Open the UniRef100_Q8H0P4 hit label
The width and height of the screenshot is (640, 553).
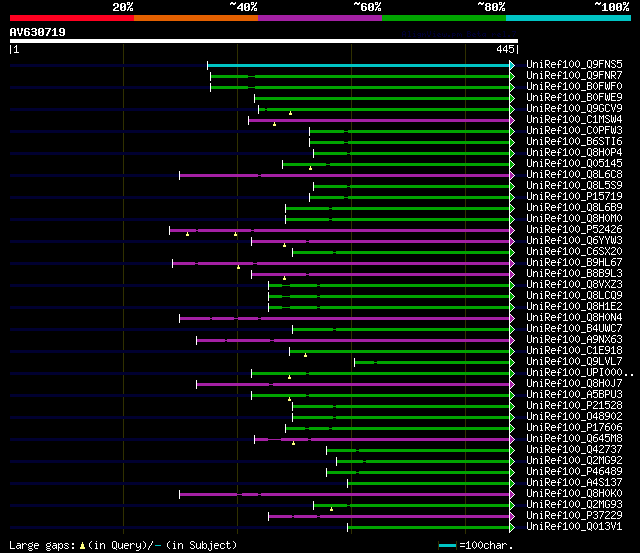pos(574,153)
